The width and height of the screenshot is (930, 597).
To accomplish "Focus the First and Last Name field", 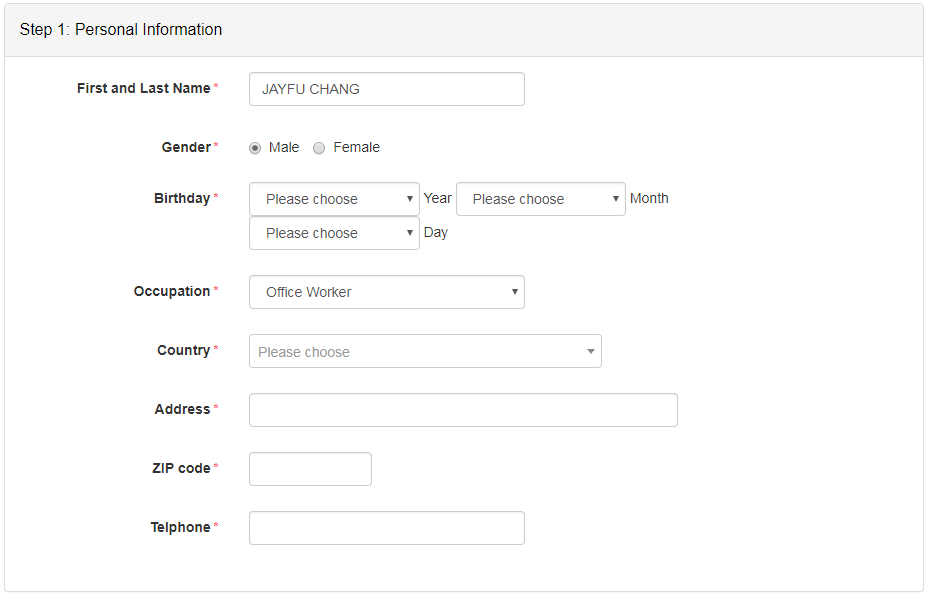I will [x=387, y=90].
